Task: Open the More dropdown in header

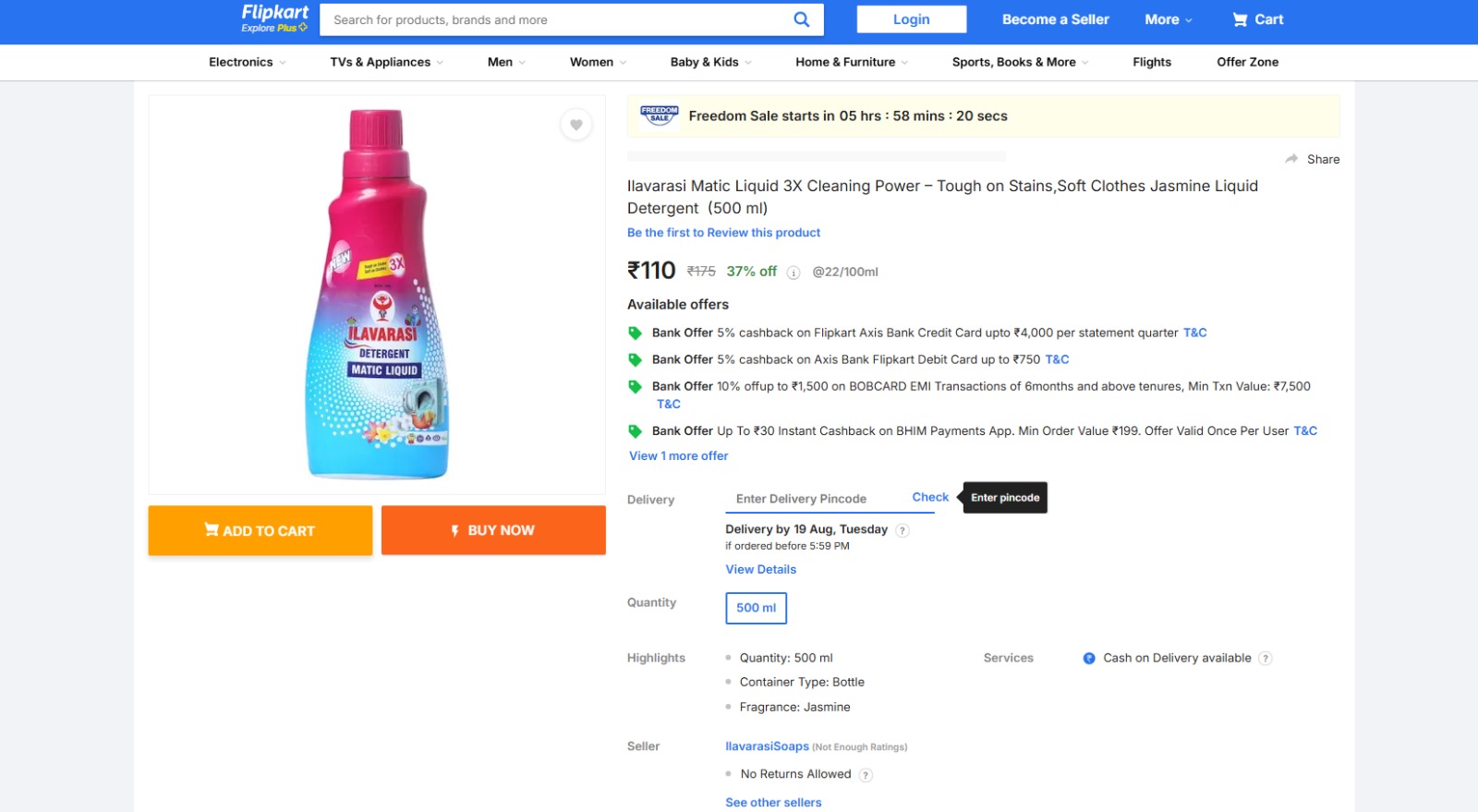Action: click(1168, 19)
